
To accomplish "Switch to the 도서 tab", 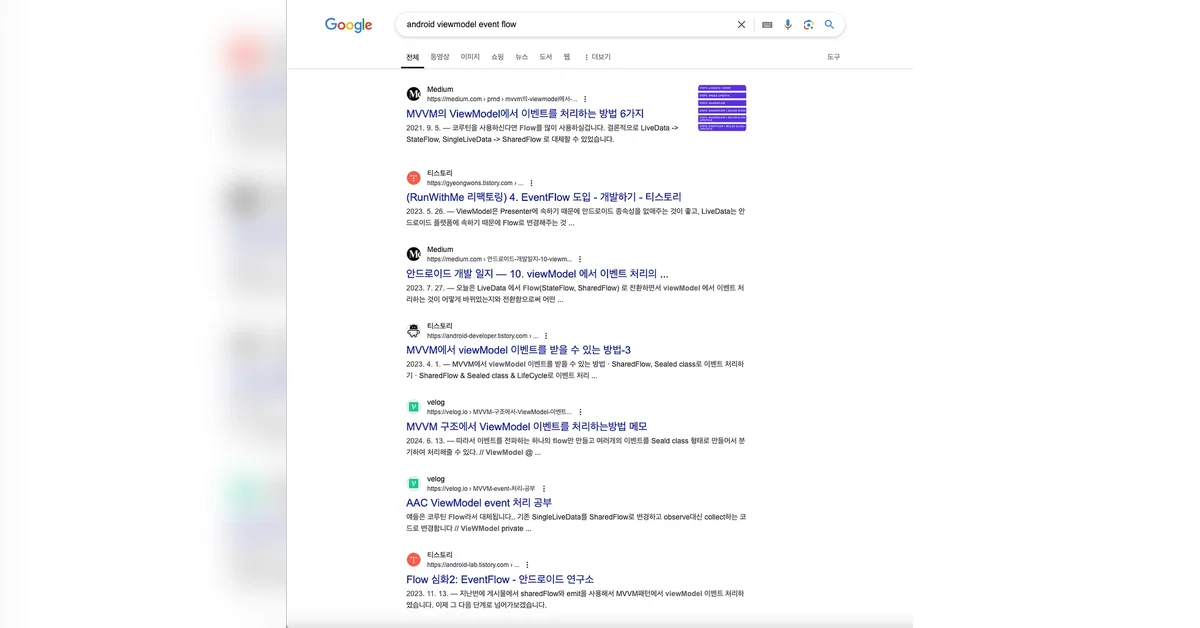I will [546, 57].
